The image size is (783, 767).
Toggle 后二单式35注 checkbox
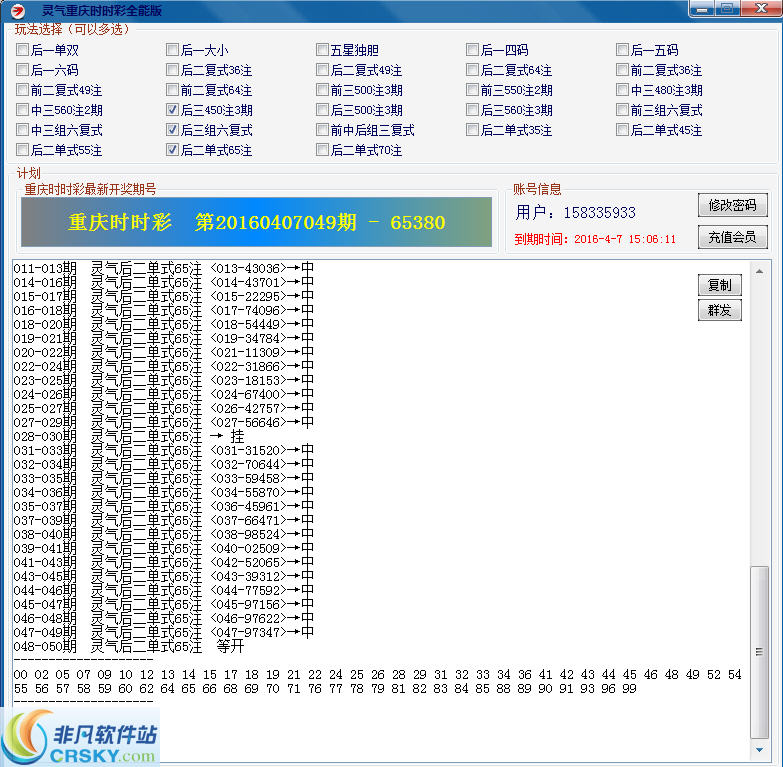pos(472,129)
